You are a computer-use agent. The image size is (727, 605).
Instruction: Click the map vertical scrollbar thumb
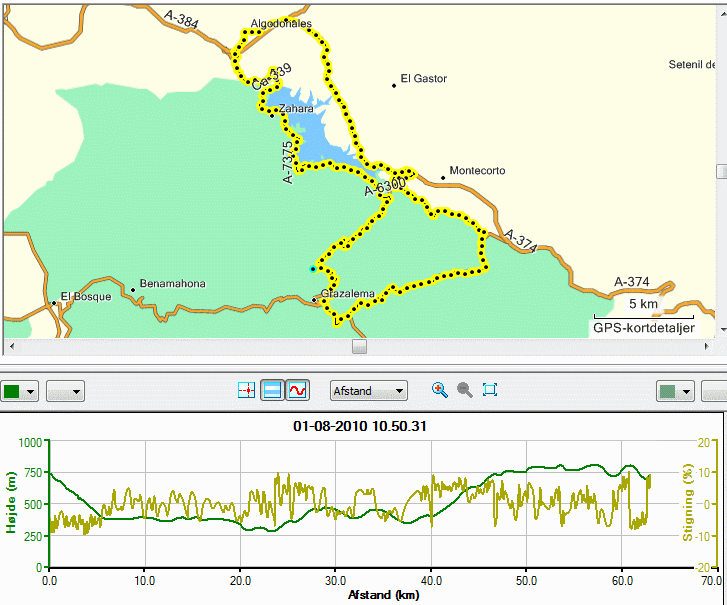click(x=722, y=171)
